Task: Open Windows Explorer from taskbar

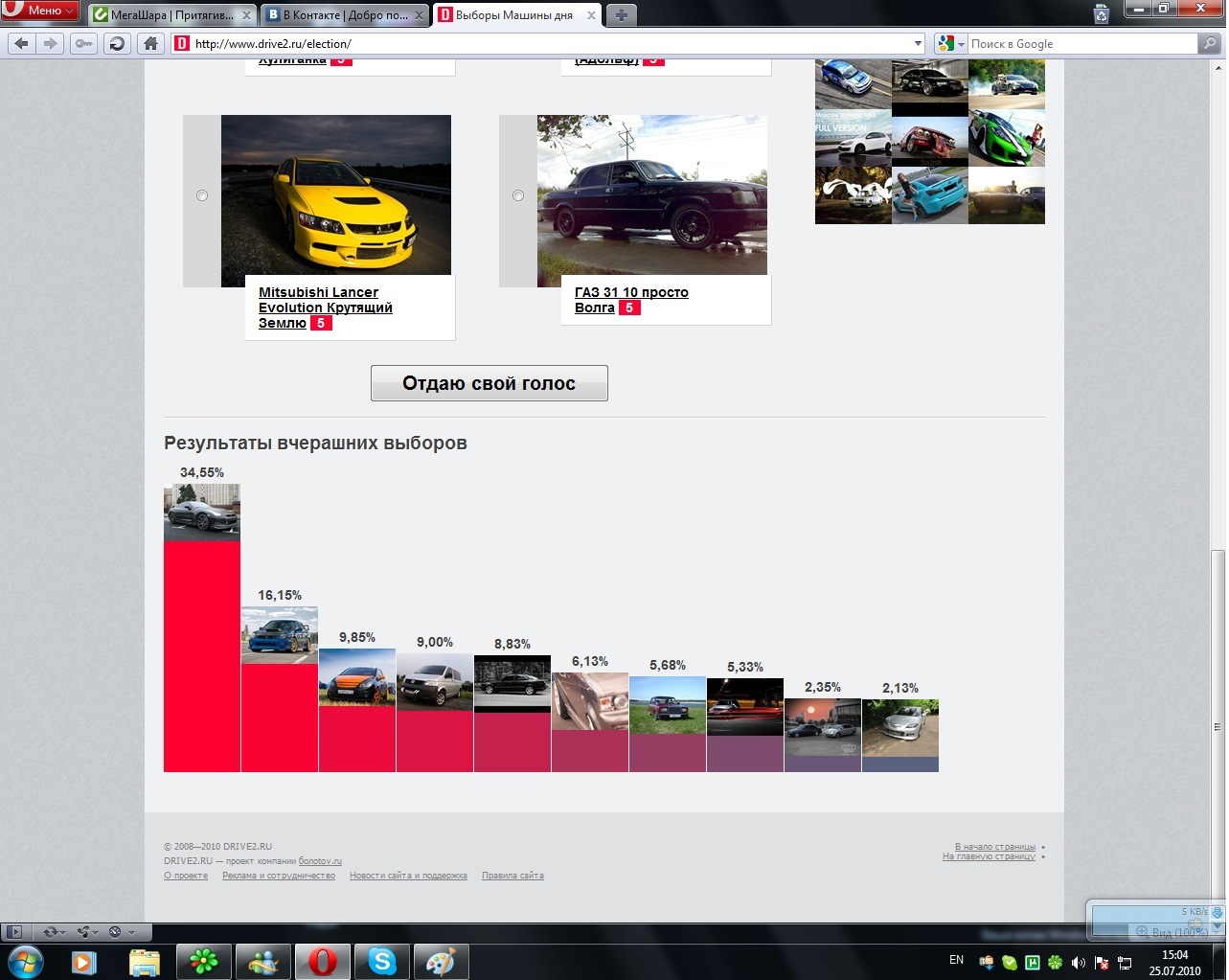Action: [144, 961]
